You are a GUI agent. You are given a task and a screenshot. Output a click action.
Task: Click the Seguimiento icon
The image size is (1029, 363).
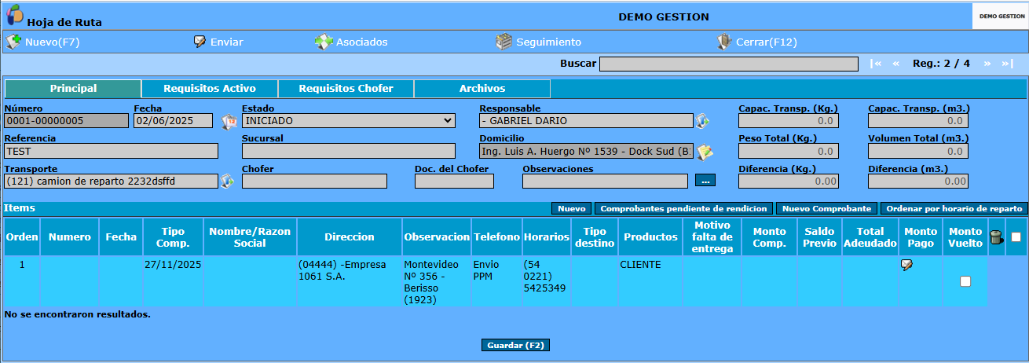(503, 42)
